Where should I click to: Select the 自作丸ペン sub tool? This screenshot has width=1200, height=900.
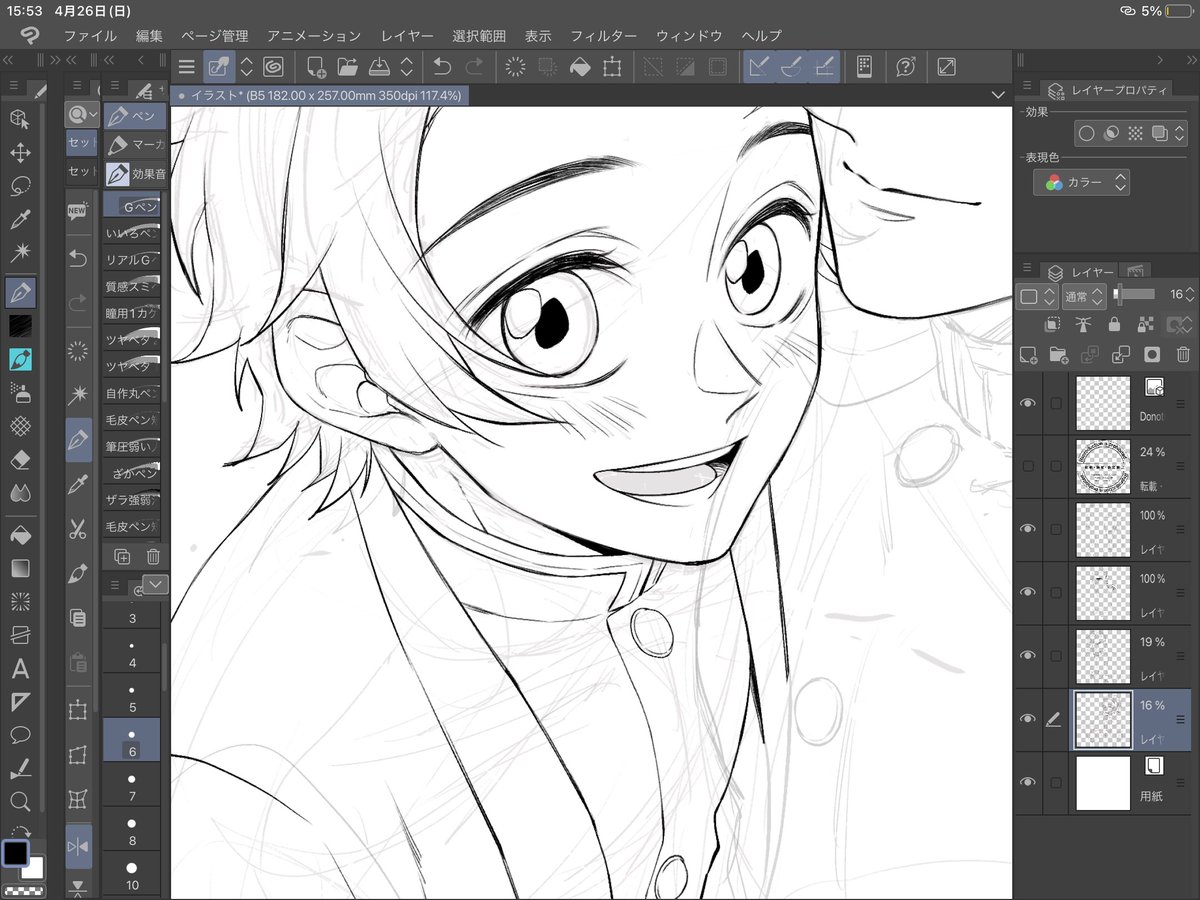pos(132,393)
